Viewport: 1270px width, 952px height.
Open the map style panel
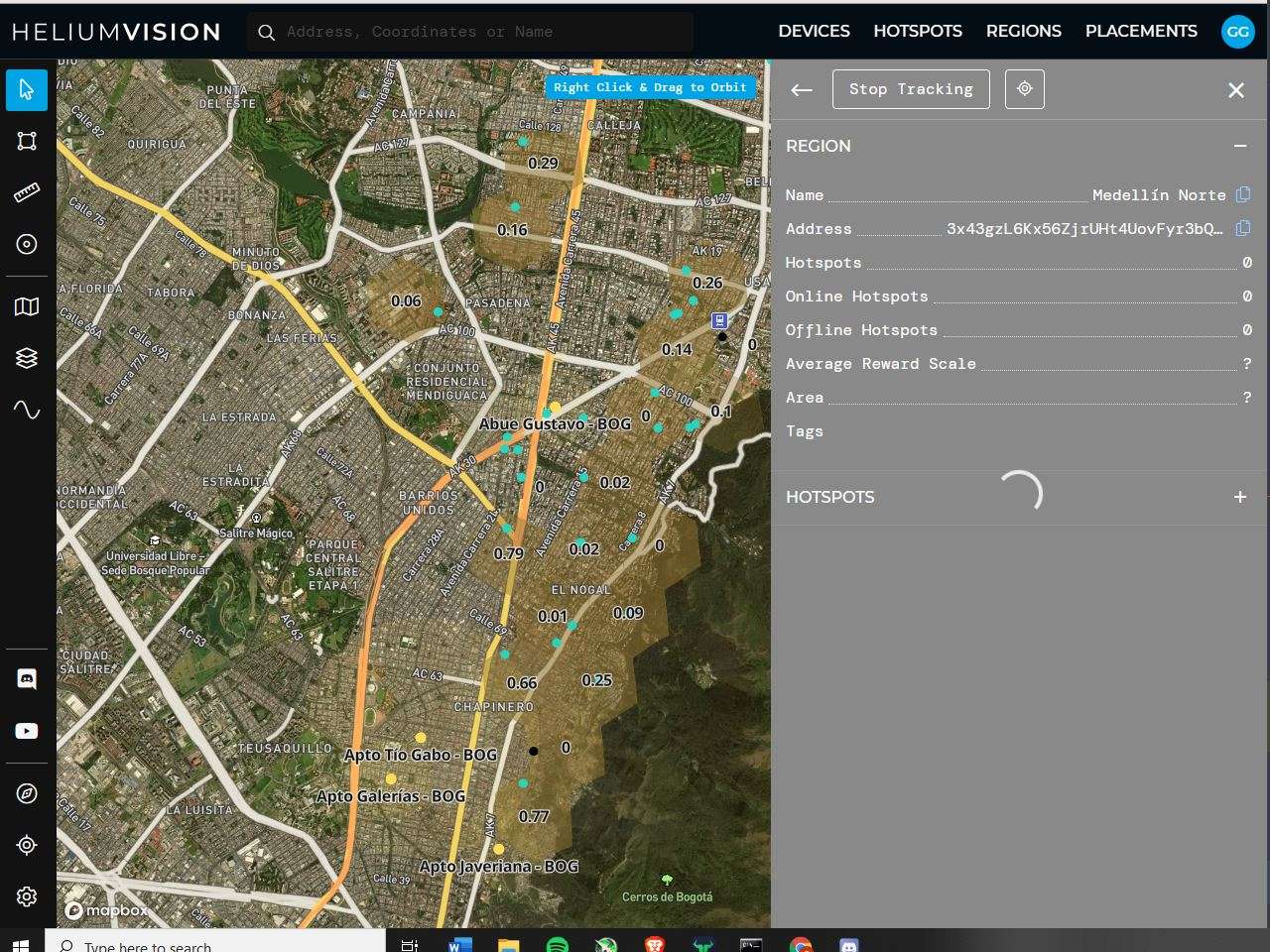pyautogui.click(x=27, y=306)
